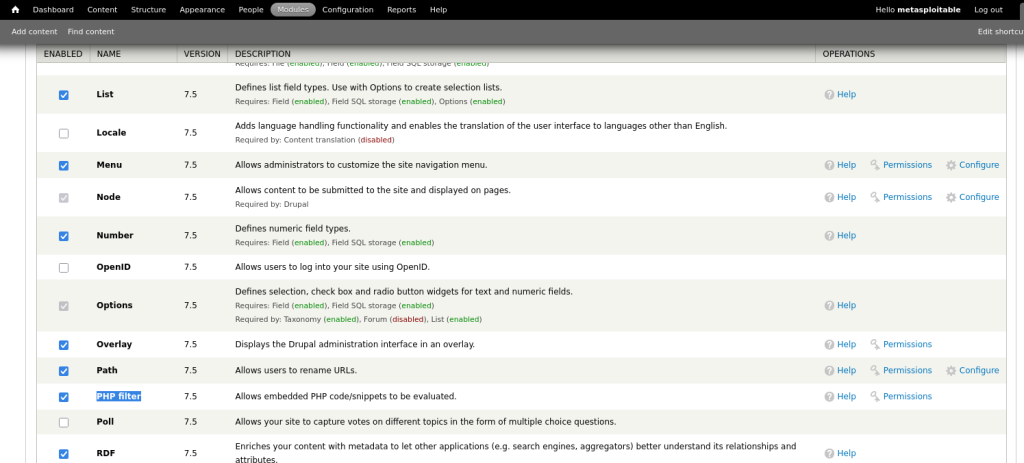Click the 7.5 version value in the Overlay row
This screenshot has height=463, width=1024.
coord(190,344)
